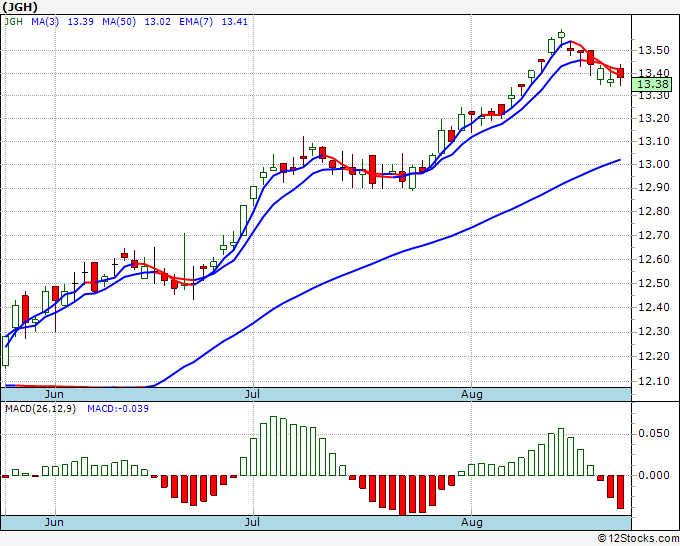The height and width of the screenshot is (546, 680).
Task: Click the MA(50) value 13.02
Action: pos(157,22)
